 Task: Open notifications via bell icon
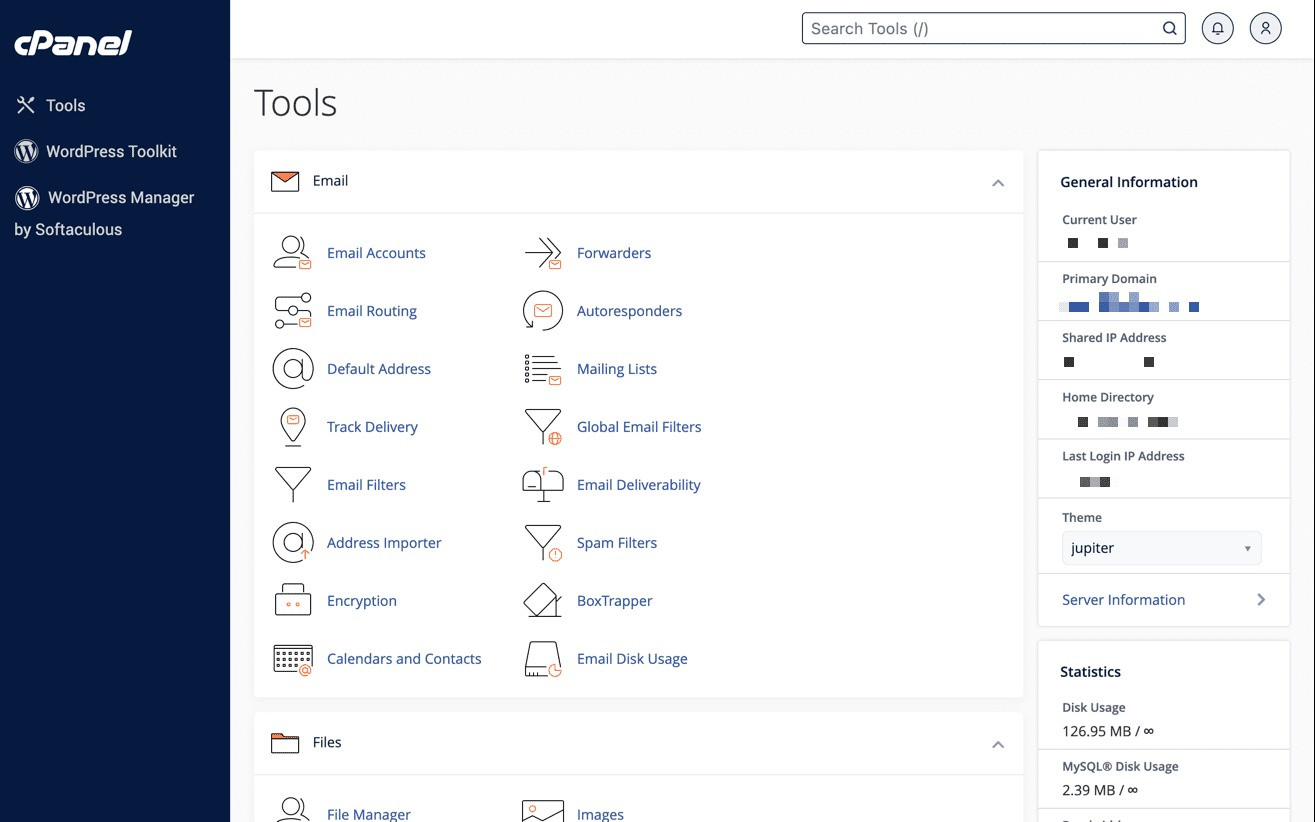[1217, 29]
